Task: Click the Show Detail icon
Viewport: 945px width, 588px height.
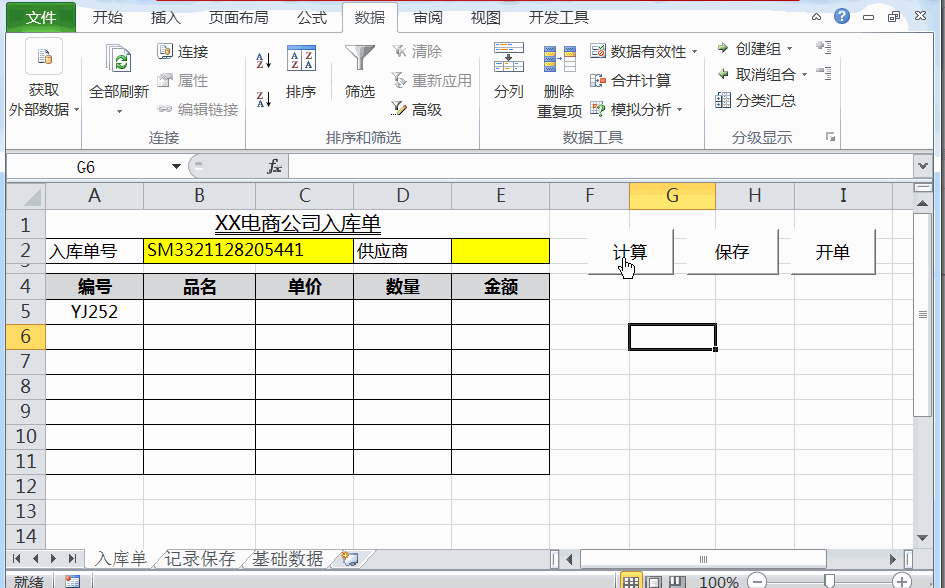Action: (824, 47)
